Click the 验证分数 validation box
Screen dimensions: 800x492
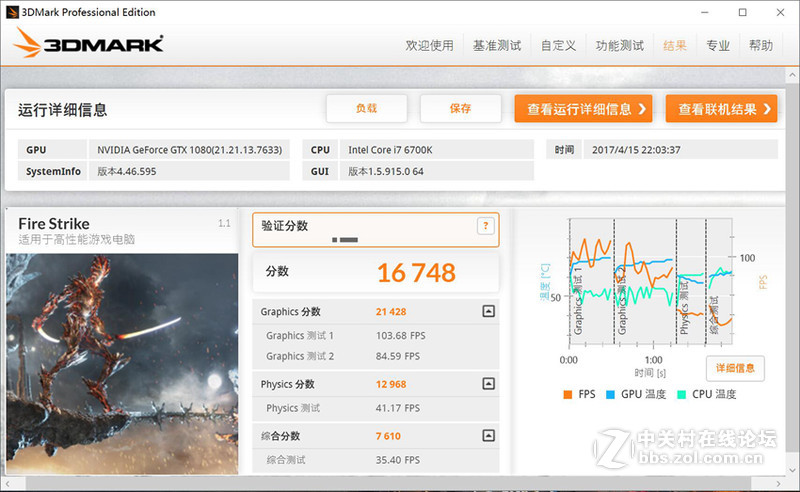(x=376, y=230)
